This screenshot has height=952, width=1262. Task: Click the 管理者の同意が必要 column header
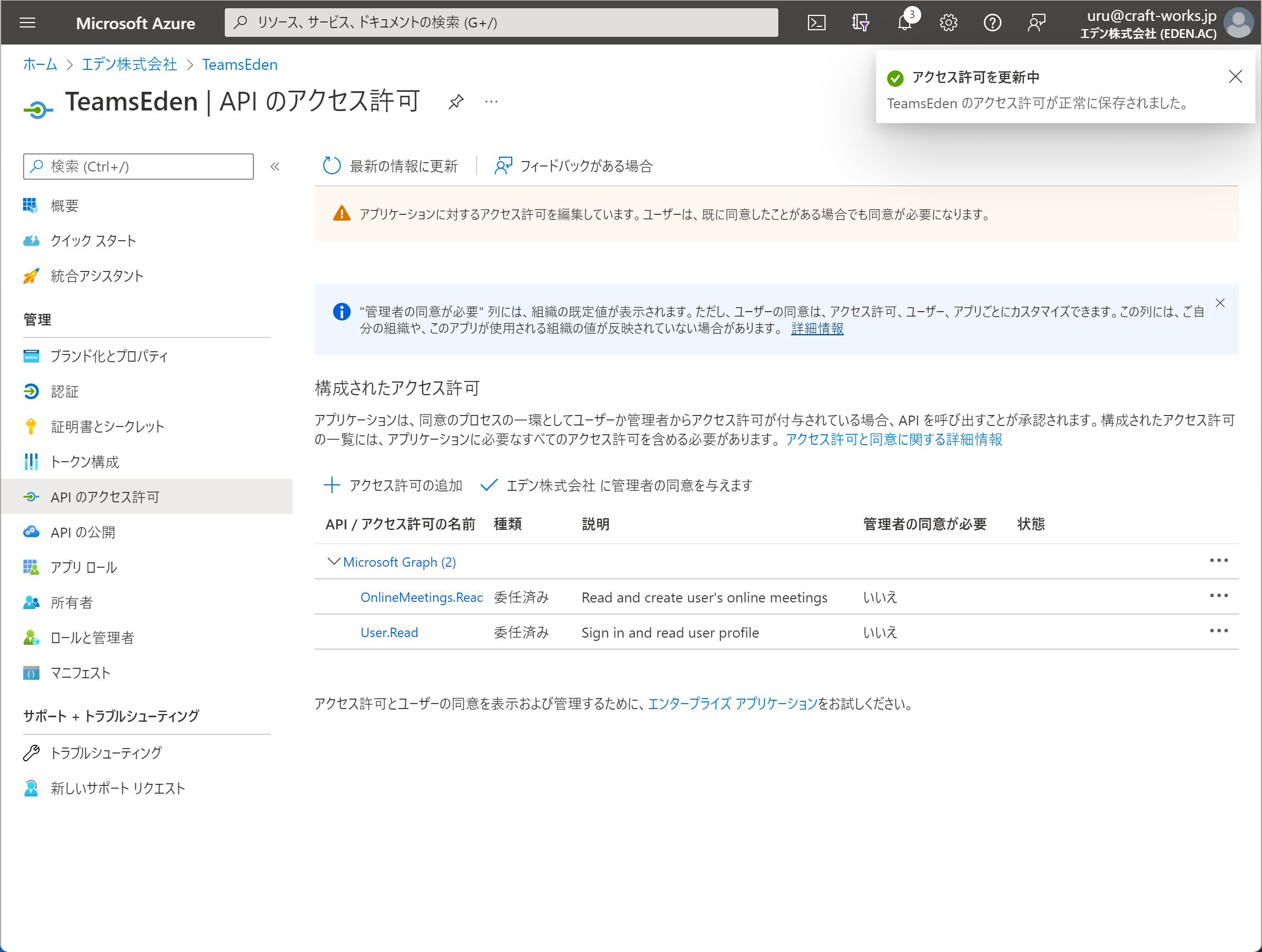click(x=925, y=524)
